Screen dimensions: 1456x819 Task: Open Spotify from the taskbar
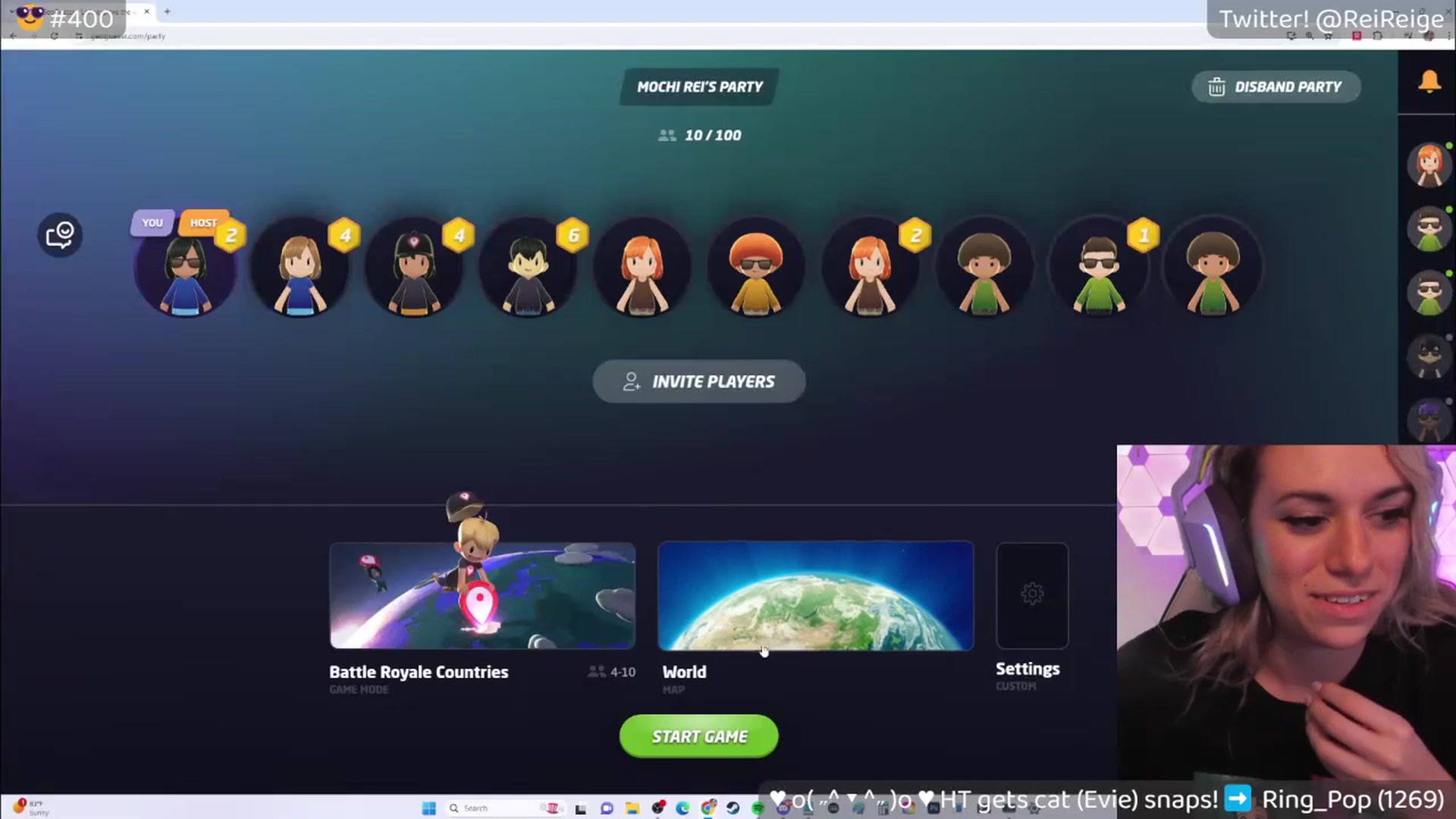coord(758,808)
